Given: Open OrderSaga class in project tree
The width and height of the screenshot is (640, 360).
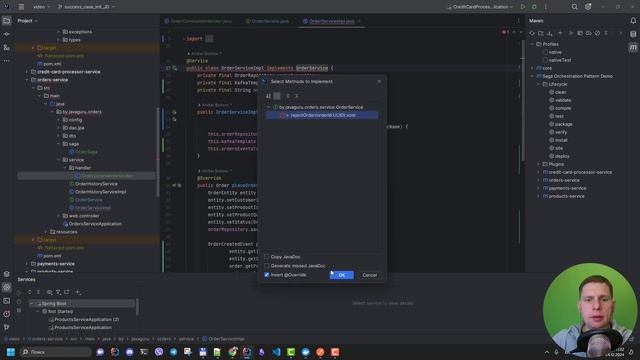Looking at the screenshot, I should tap(83, 152).
